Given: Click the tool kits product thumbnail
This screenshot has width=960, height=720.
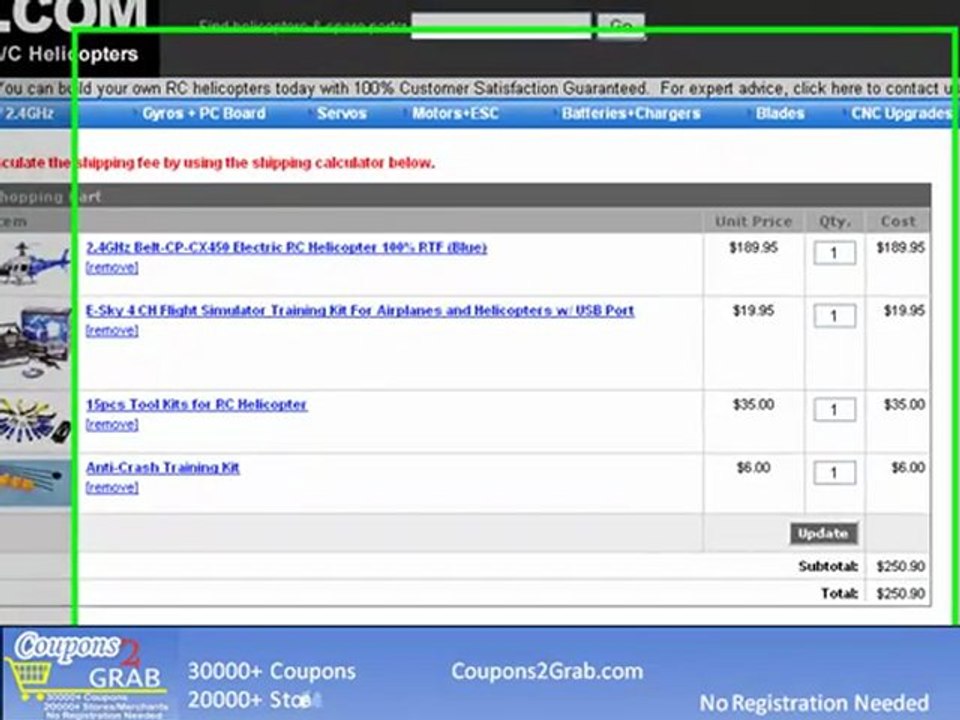Looking at the screenshot, I should 35,421.
